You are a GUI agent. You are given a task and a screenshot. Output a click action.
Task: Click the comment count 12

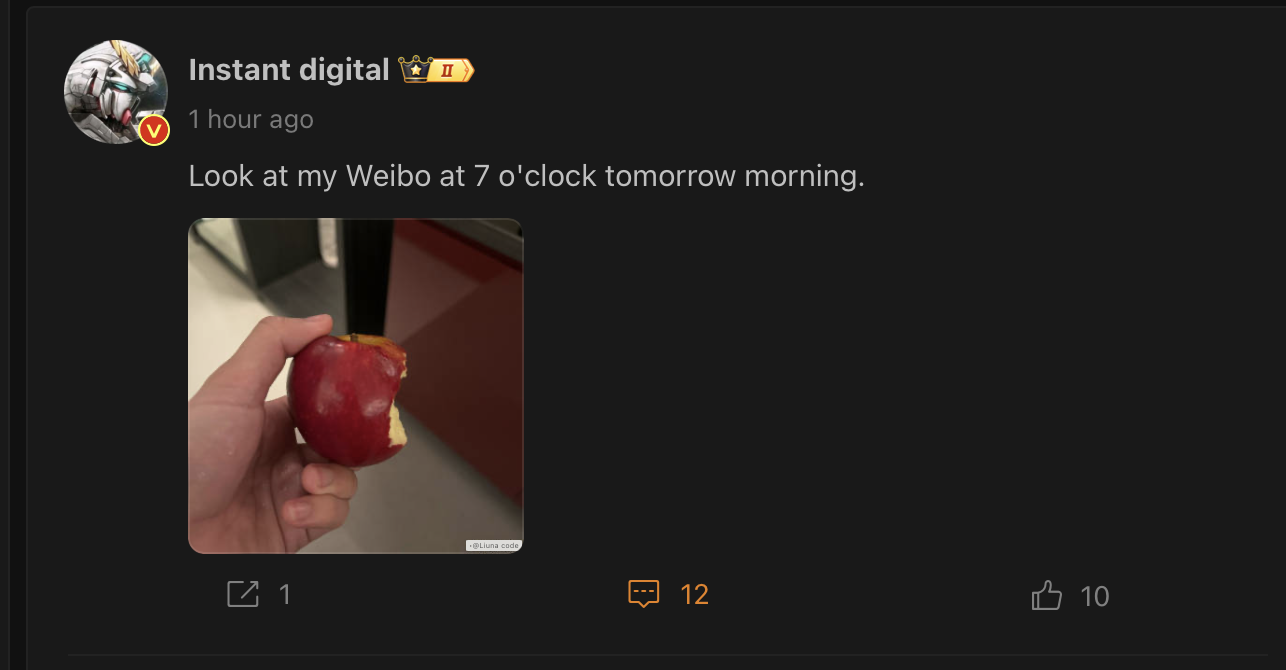coord(694,595)
